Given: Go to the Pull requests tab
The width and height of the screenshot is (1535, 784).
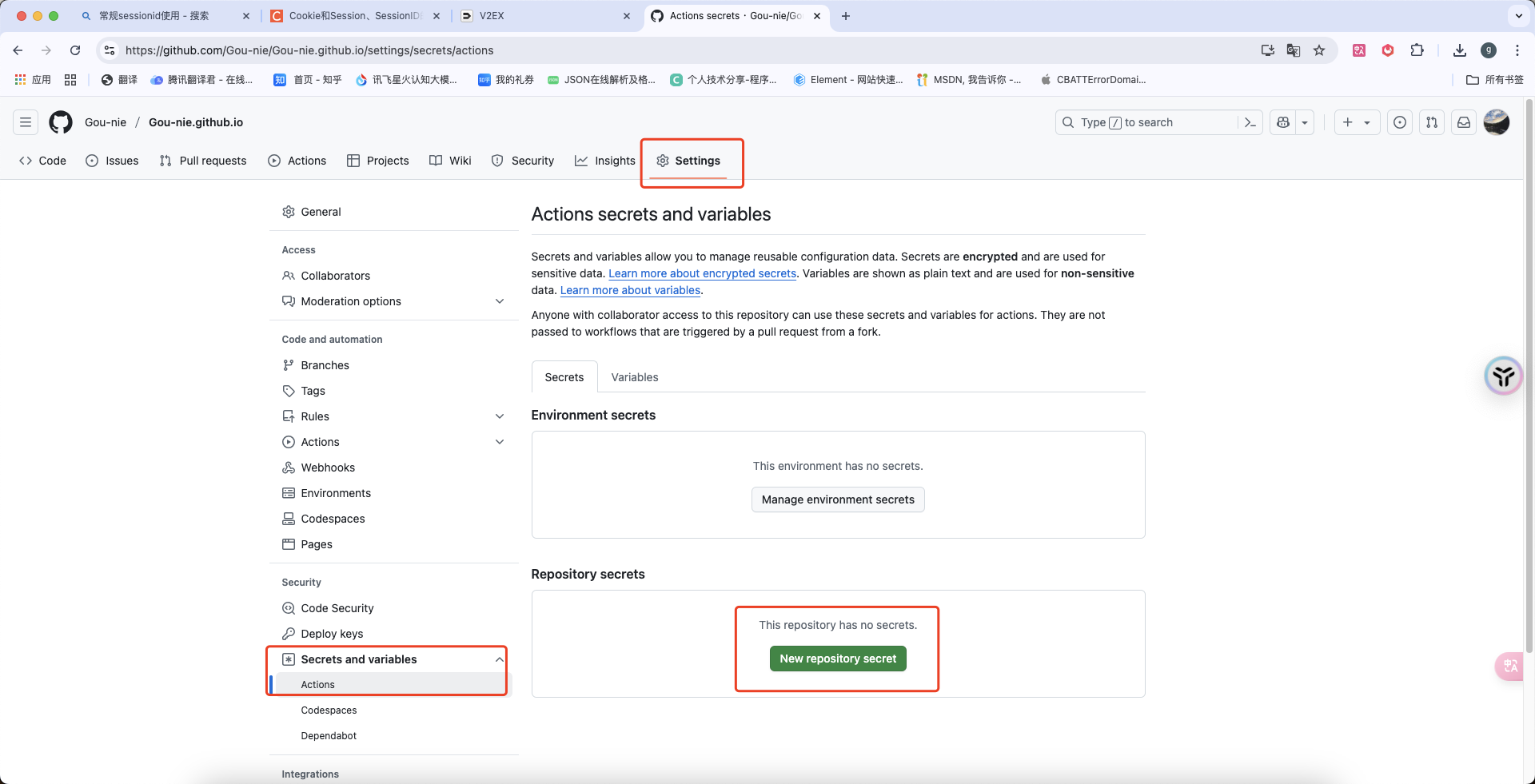Looking at the screenshot, I should 203,161.
